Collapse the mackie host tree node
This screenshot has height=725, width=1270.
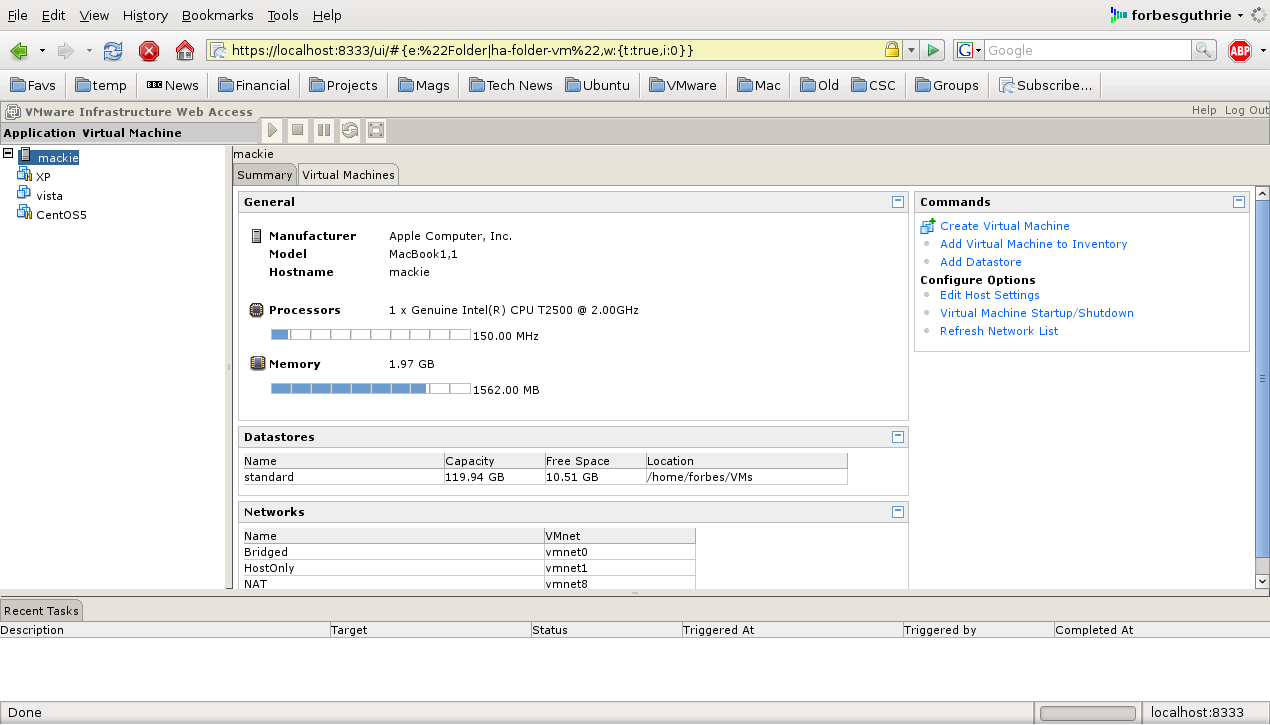pyautogui.click(x=8, y=154)
